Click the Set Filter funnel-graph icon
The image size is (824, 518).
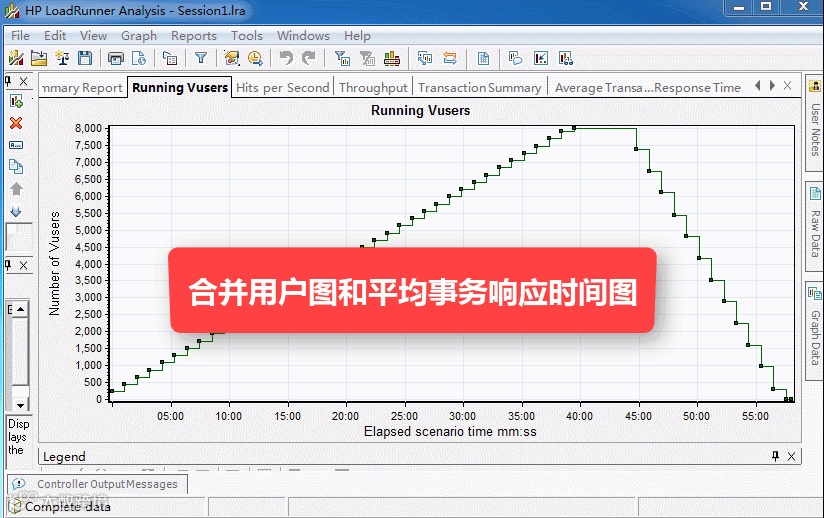(342, 58)
